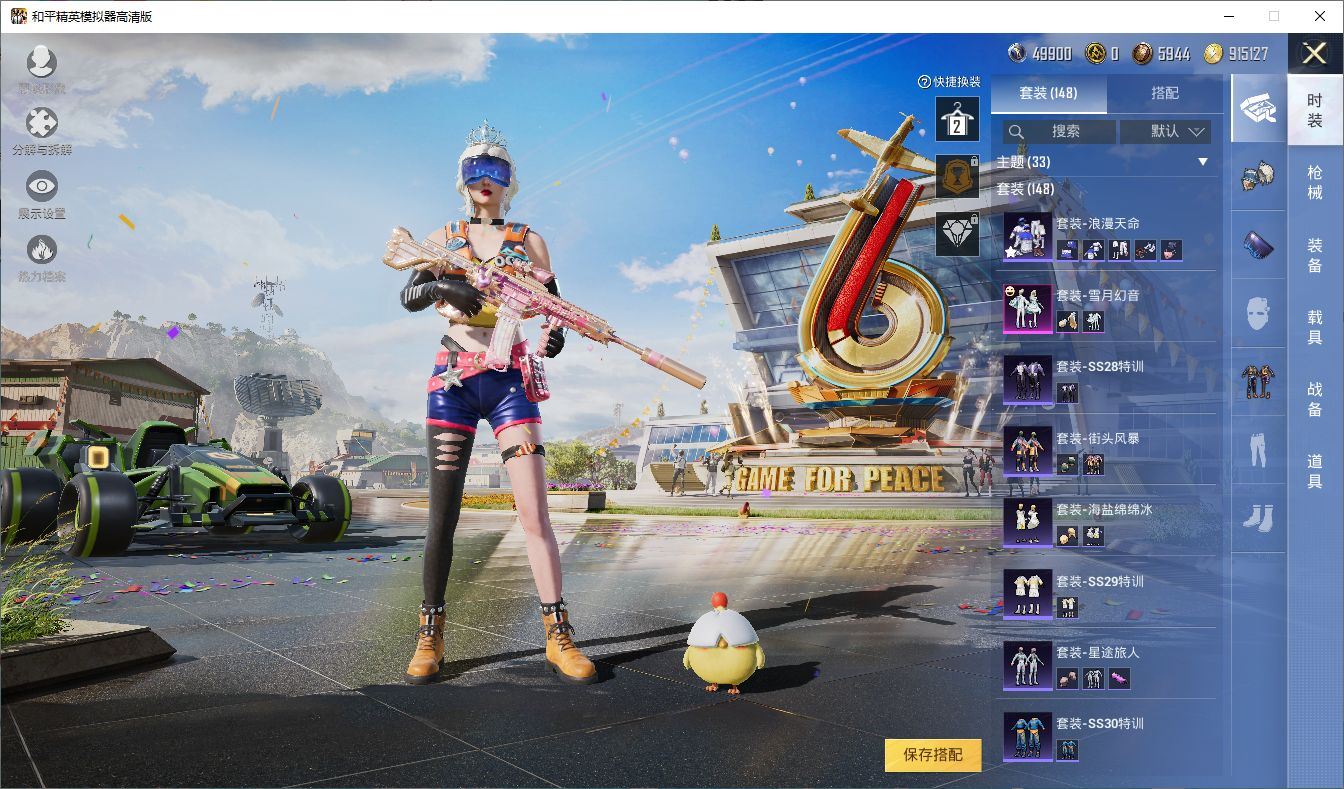Click the 分解与拆解 puzzle icon
1344x789 pixels.
click(41, 124)
